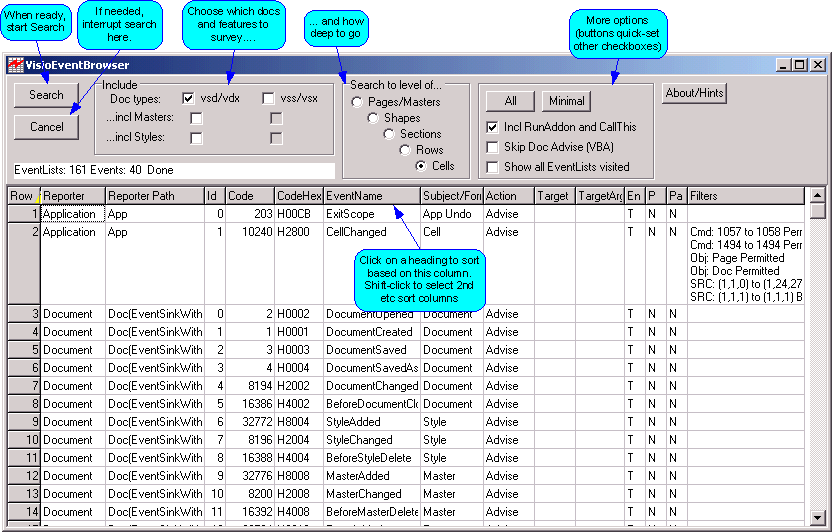Click the scrollbar down arrow
This screenshot has width=832, height=532.
(818, 517)
